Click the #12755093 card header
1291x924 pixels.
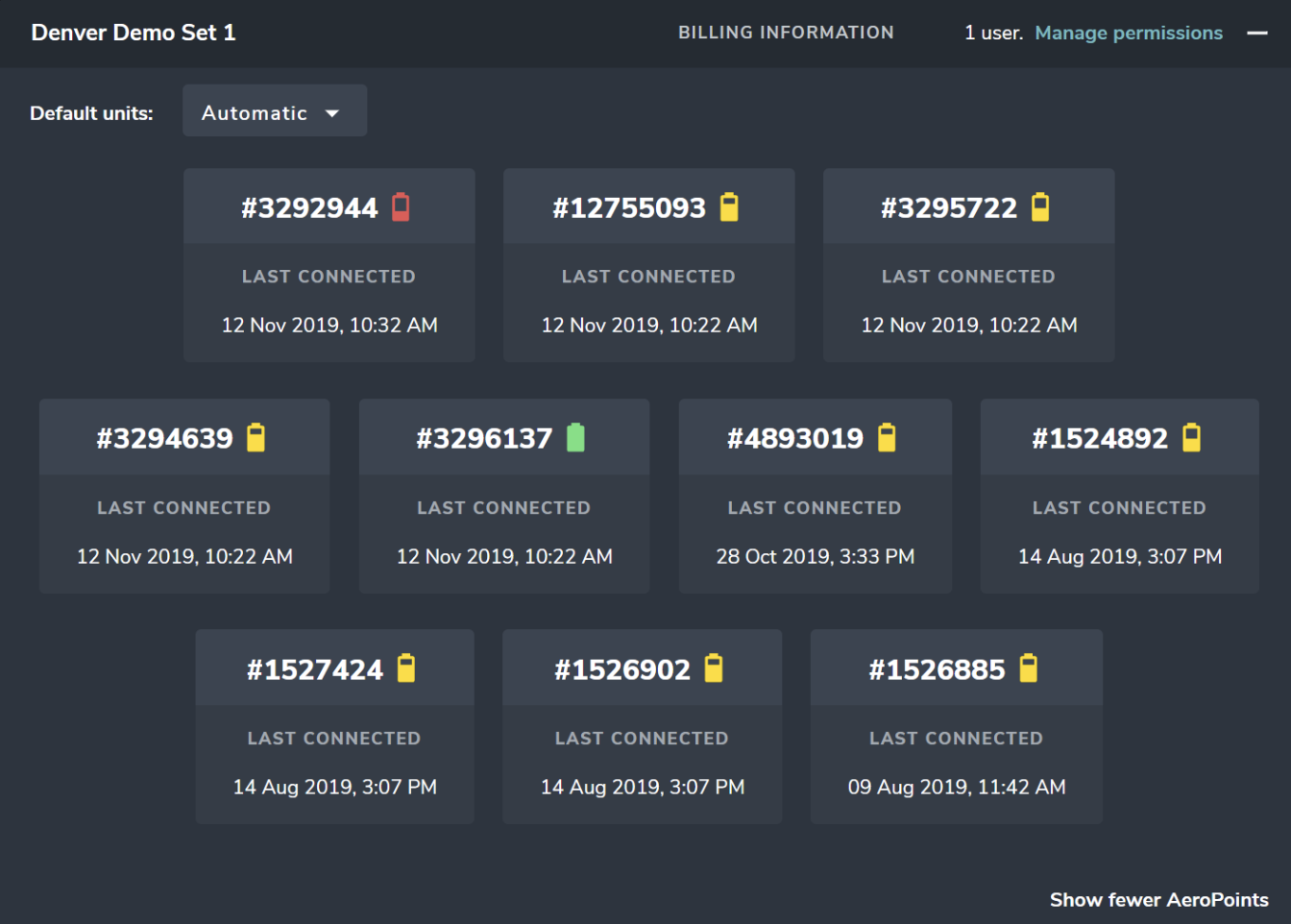648,206
